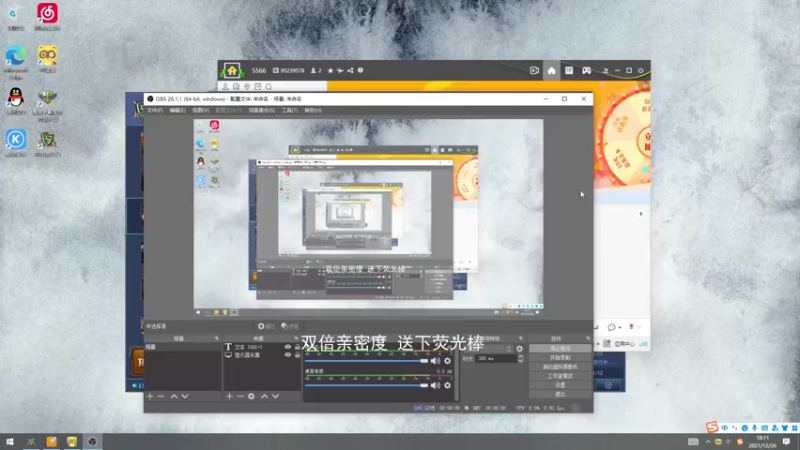
Task: Open first mixer track settings gear
Action: [x=447, y=361]
